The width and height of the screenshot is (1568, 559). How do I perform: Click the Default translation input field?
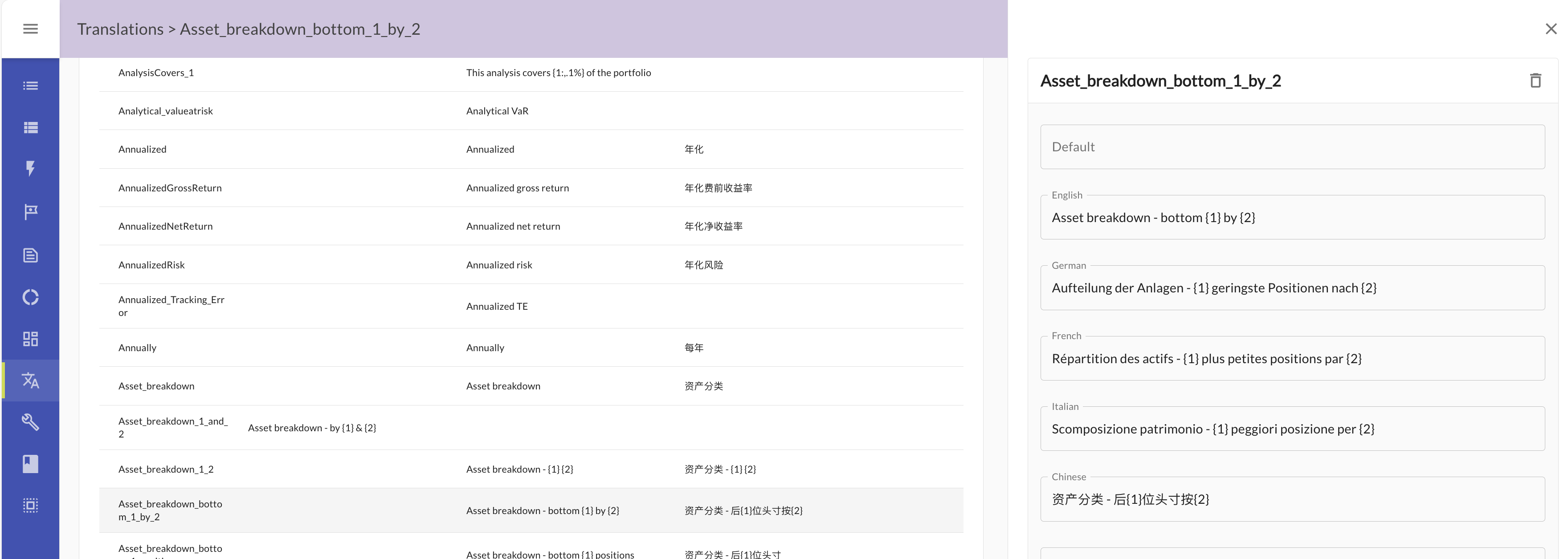[x=1292, y=147]
